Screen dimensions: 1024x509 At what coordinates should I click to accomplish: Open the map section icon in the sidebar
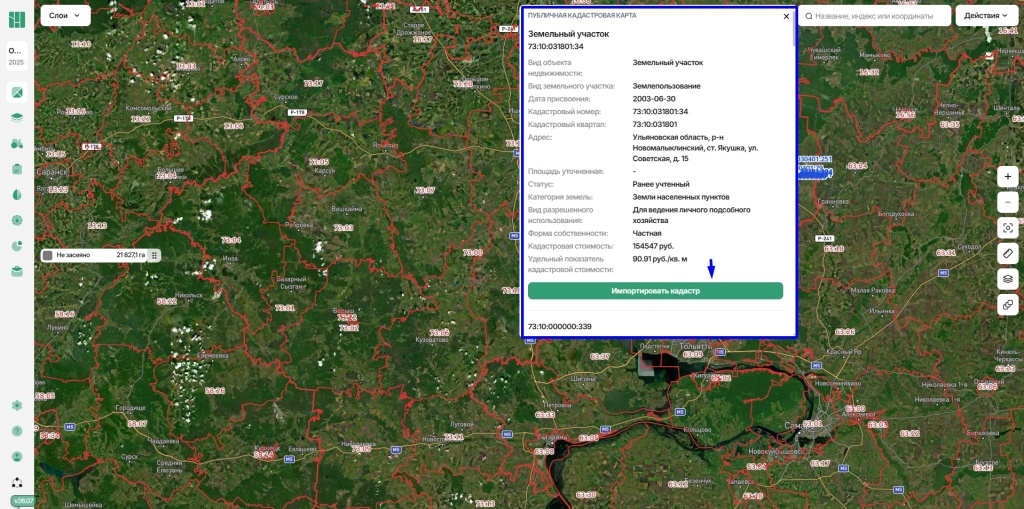coord(17,92)
